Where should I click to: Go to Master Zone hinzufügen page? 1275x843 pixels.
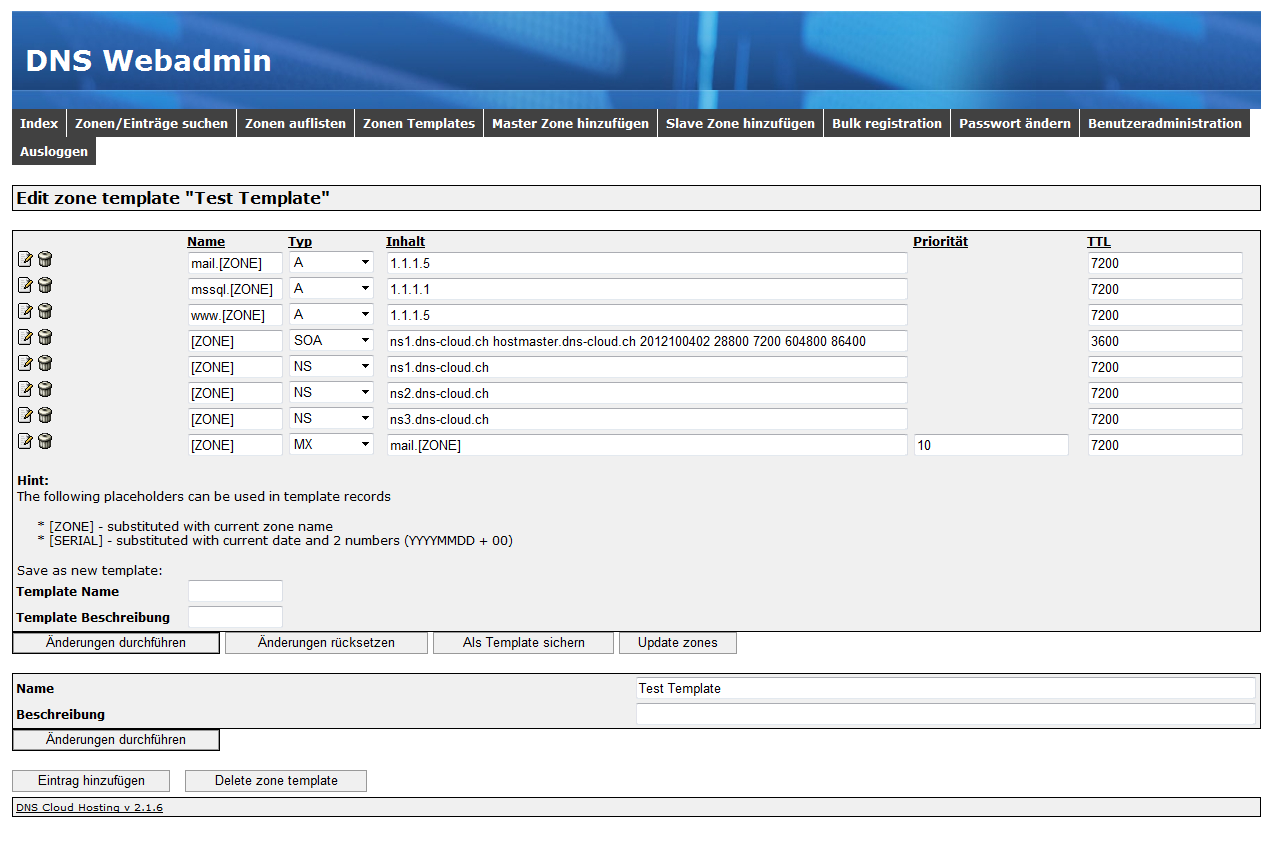pos(570,124)
